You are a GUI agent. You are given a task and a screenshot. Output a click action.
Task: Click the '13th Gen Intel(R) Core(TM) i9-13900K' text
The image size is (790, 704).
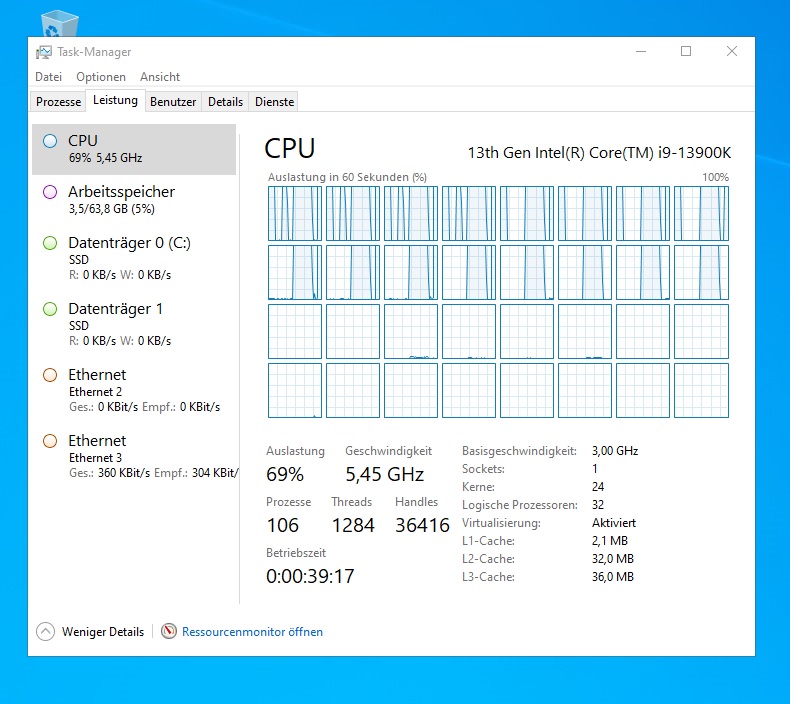click(599, 153)
